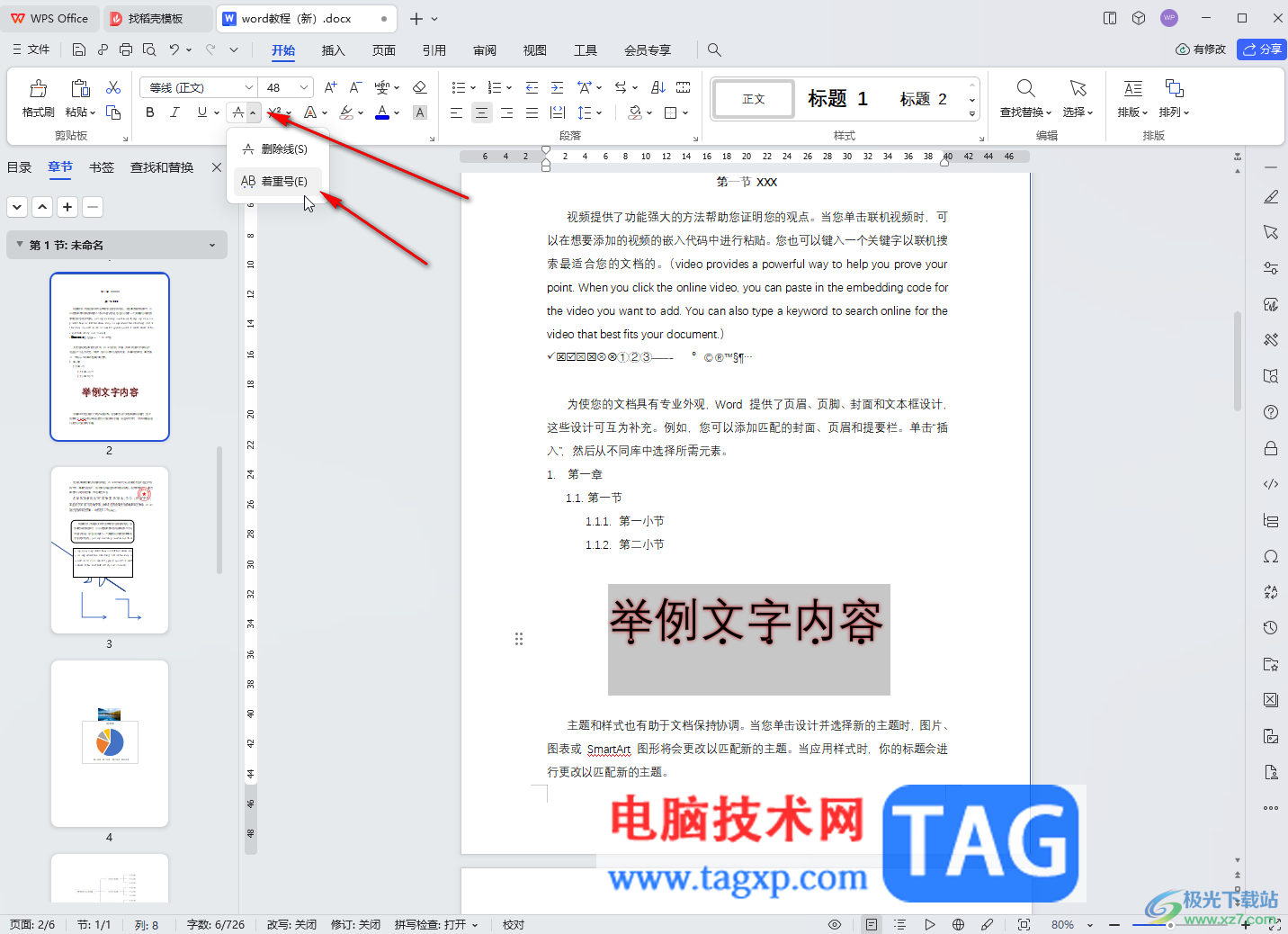The height and width of the screenshot is (934, 1288).
Task: Select page 3 thumbnail
Action: tap(110, 550)
